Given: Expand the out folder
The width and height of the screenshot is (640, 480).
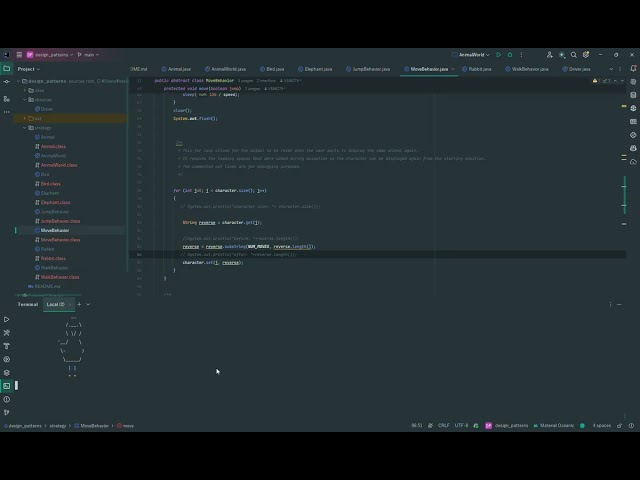Looking at the screenshot, I should coord(25,118).
